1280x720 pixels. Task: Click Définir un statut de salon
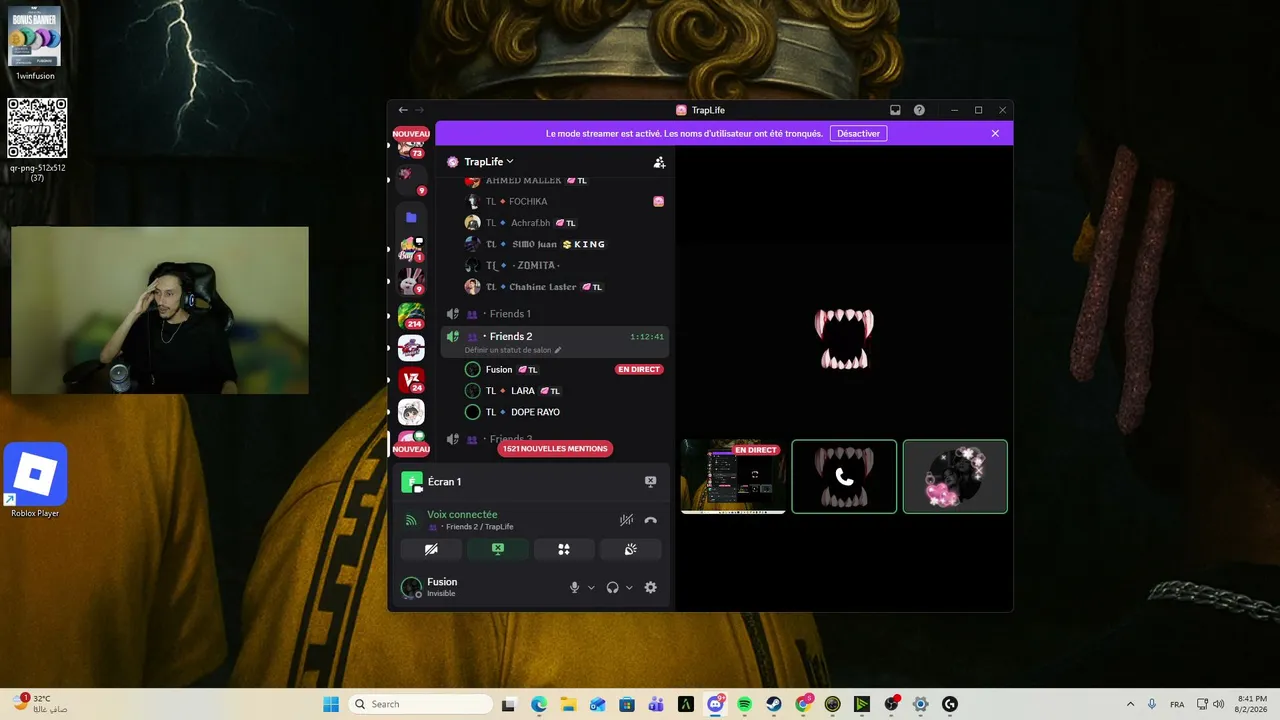click(x=513, y=350)
